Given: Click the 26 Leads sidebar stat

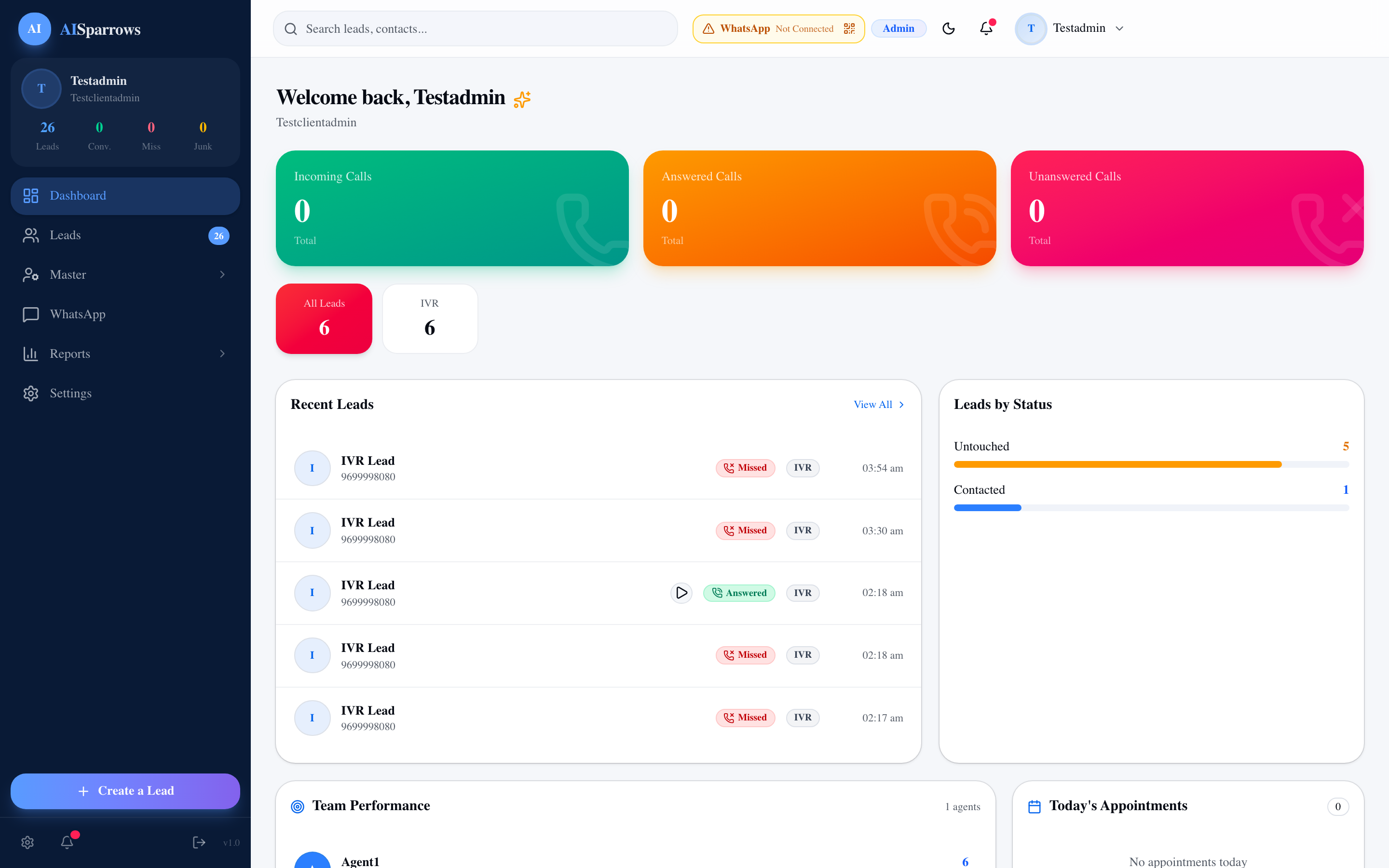Looking at the screenshot, I should coord(48,136).
